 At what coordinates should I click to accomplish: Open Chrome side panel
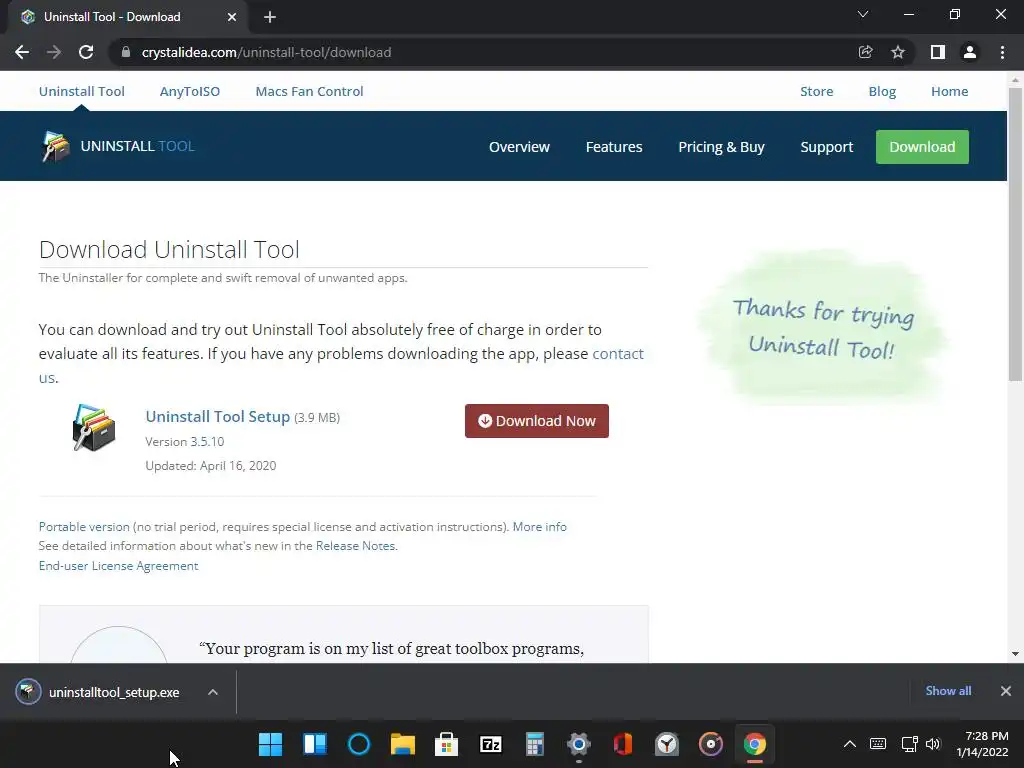[x=938, y=52]
